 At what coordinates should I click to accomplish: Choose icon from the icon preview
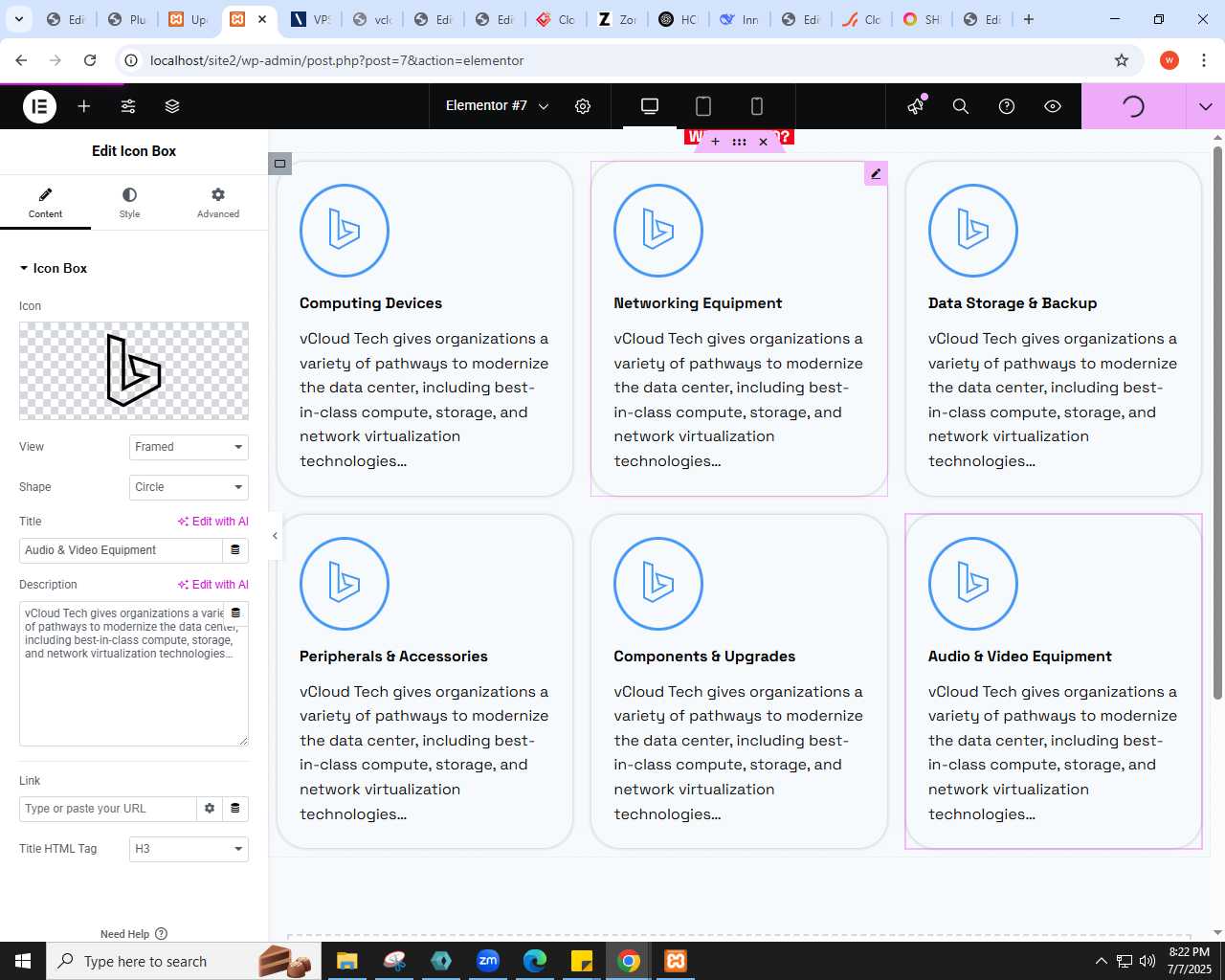[134, 371]
